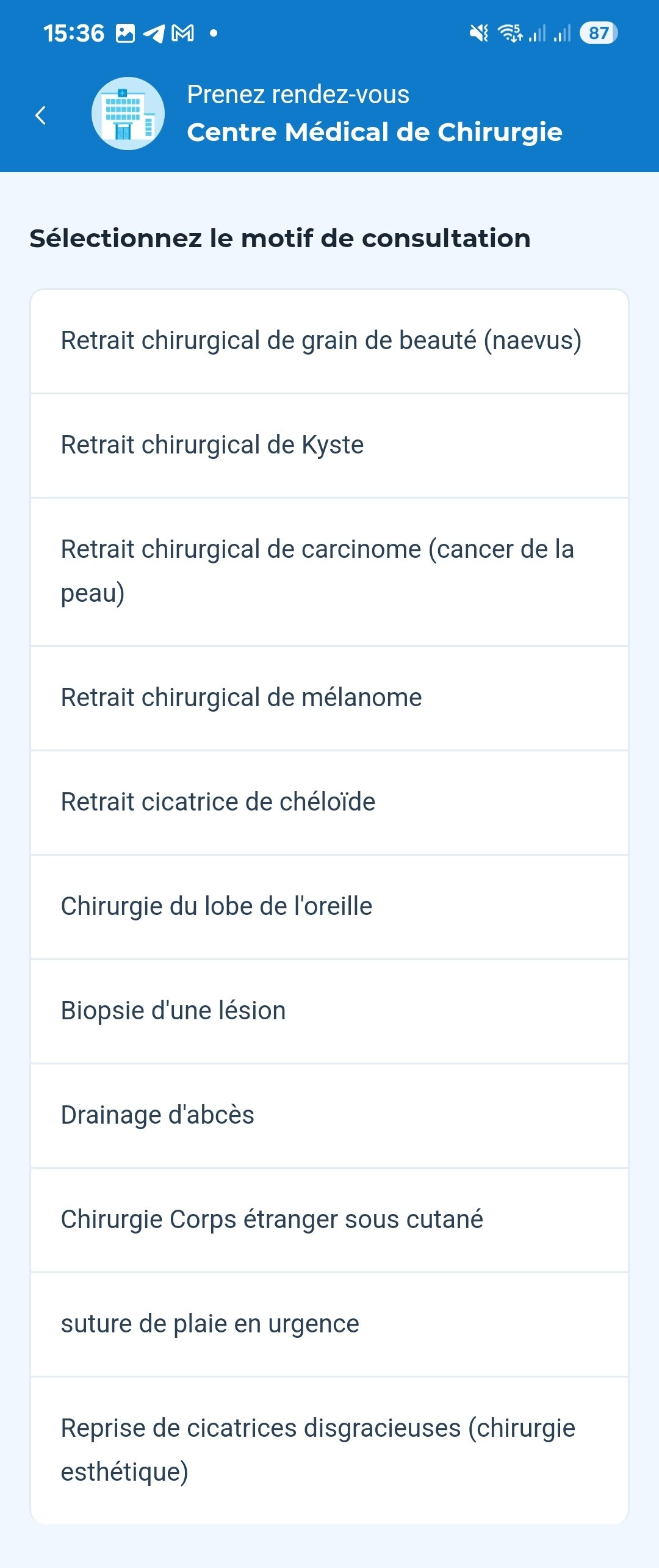Select Chirurgie du lobe de l'oreille
The height and width of the screenshot is (1568, 659).
pos(329,907)
